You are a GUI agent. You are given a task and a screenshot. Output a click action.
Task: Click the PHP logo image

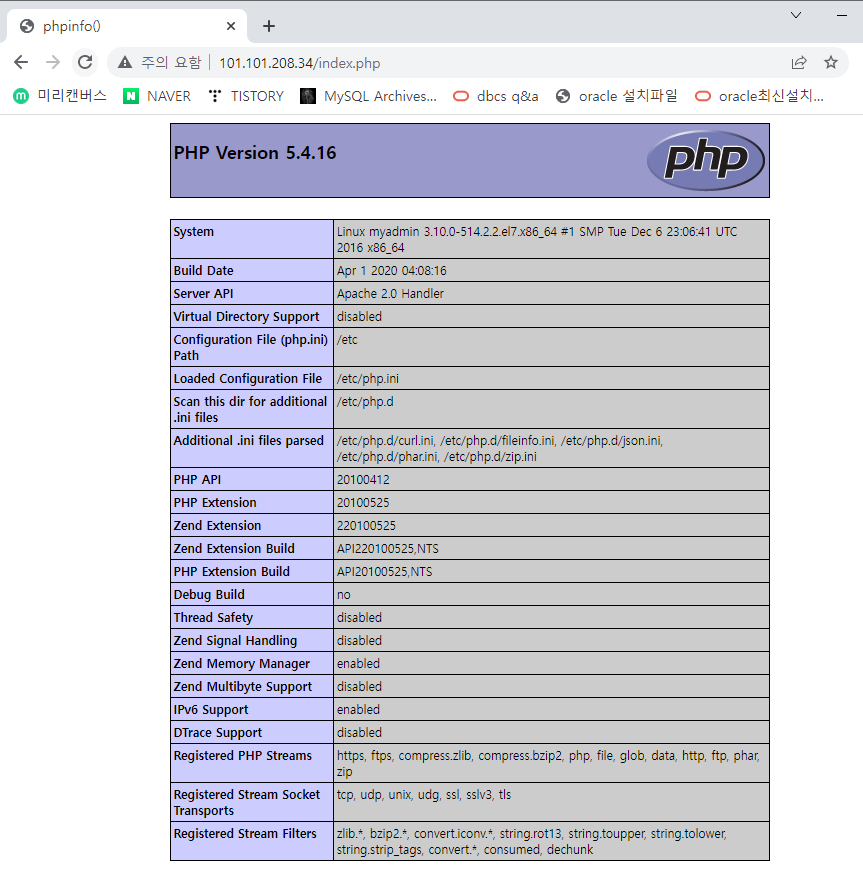706,161
